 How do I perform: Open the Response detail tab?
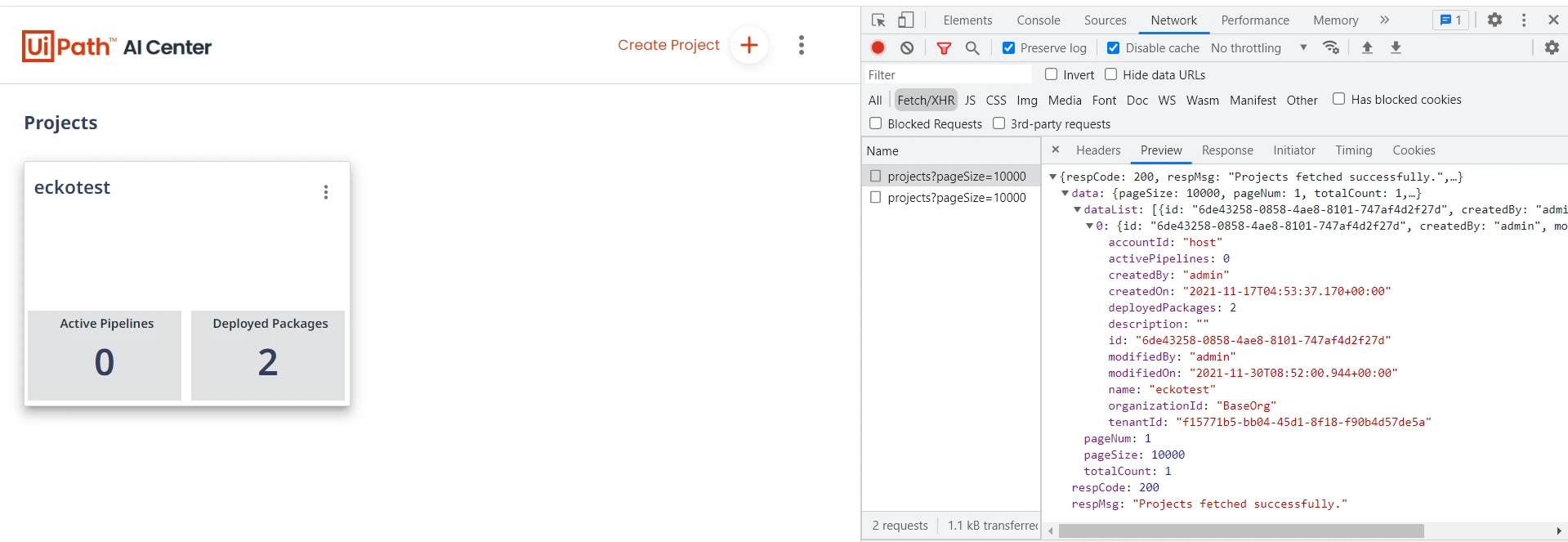(1227, 150)
